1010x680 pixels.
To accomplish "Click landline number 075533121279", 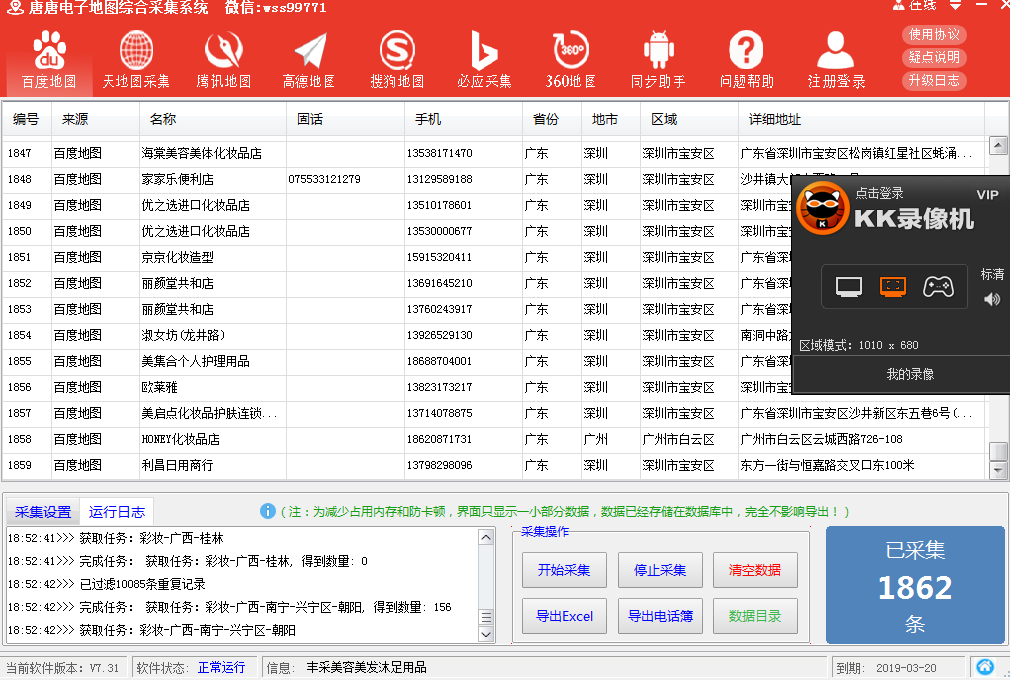I will tap(324, 179).
